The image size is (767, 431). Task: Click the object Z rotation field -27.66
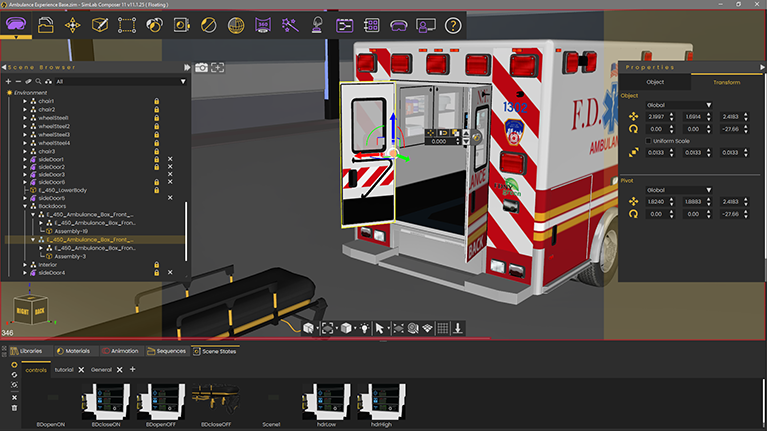[730, 129]
